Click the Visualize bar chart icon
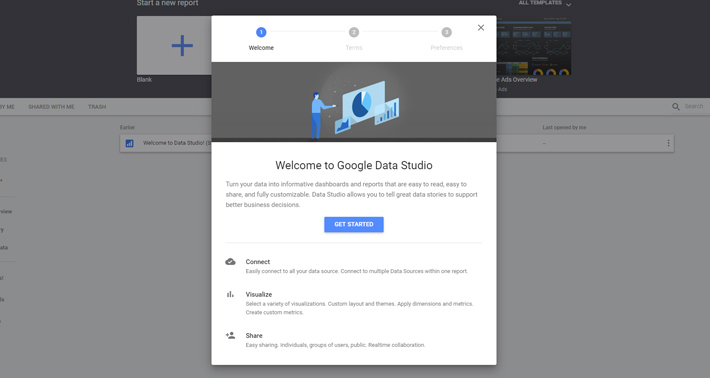The width and height of the screenshot is (710, 378). (230, 294)
